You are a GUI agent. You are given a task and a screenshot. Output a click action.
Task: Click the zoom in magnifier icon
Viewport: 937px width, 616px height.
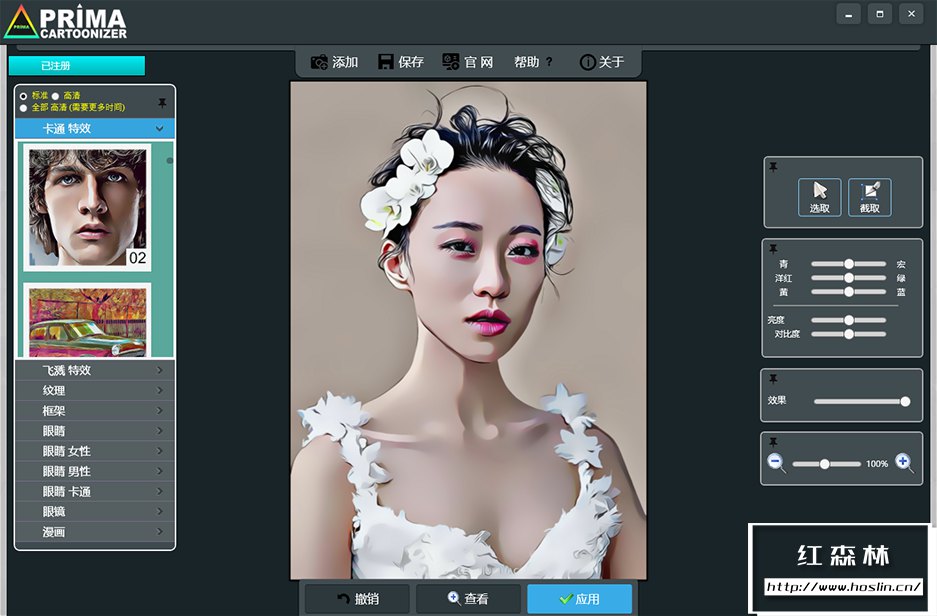click(x=904, y=462)
